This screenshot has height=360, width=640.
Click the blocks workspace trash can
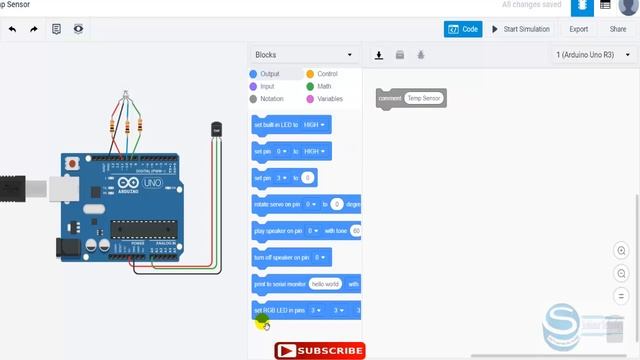[x=615, y=329]
